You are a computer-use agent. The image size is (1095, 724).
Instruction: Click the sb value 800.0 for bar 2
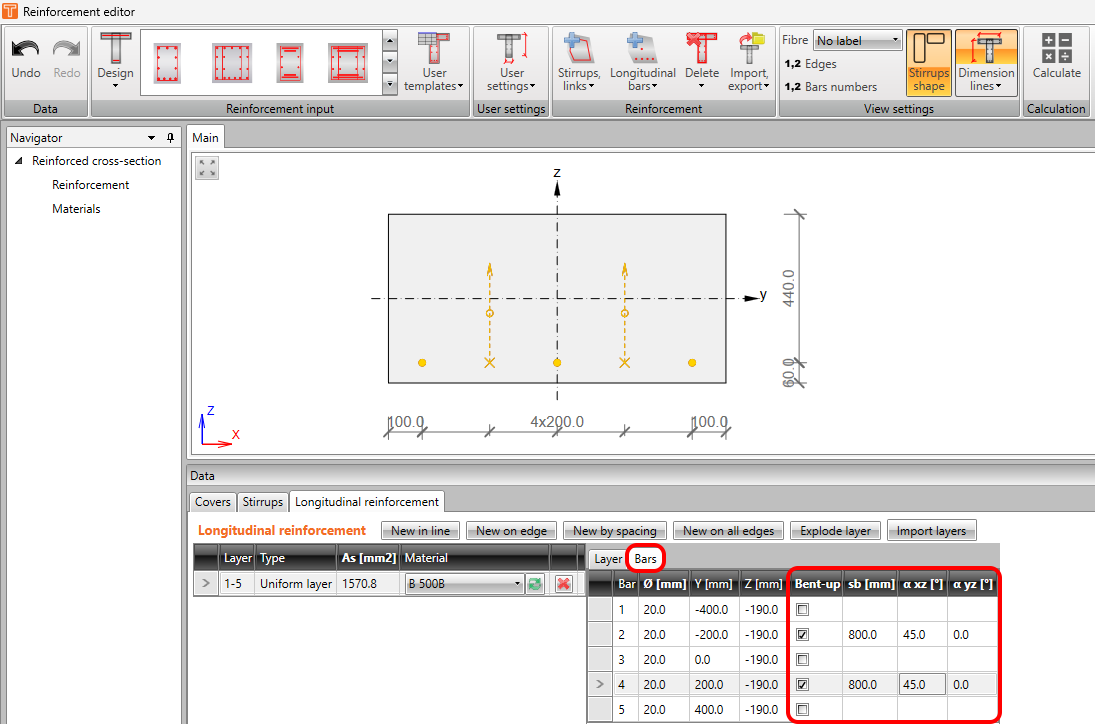point(869,635)
